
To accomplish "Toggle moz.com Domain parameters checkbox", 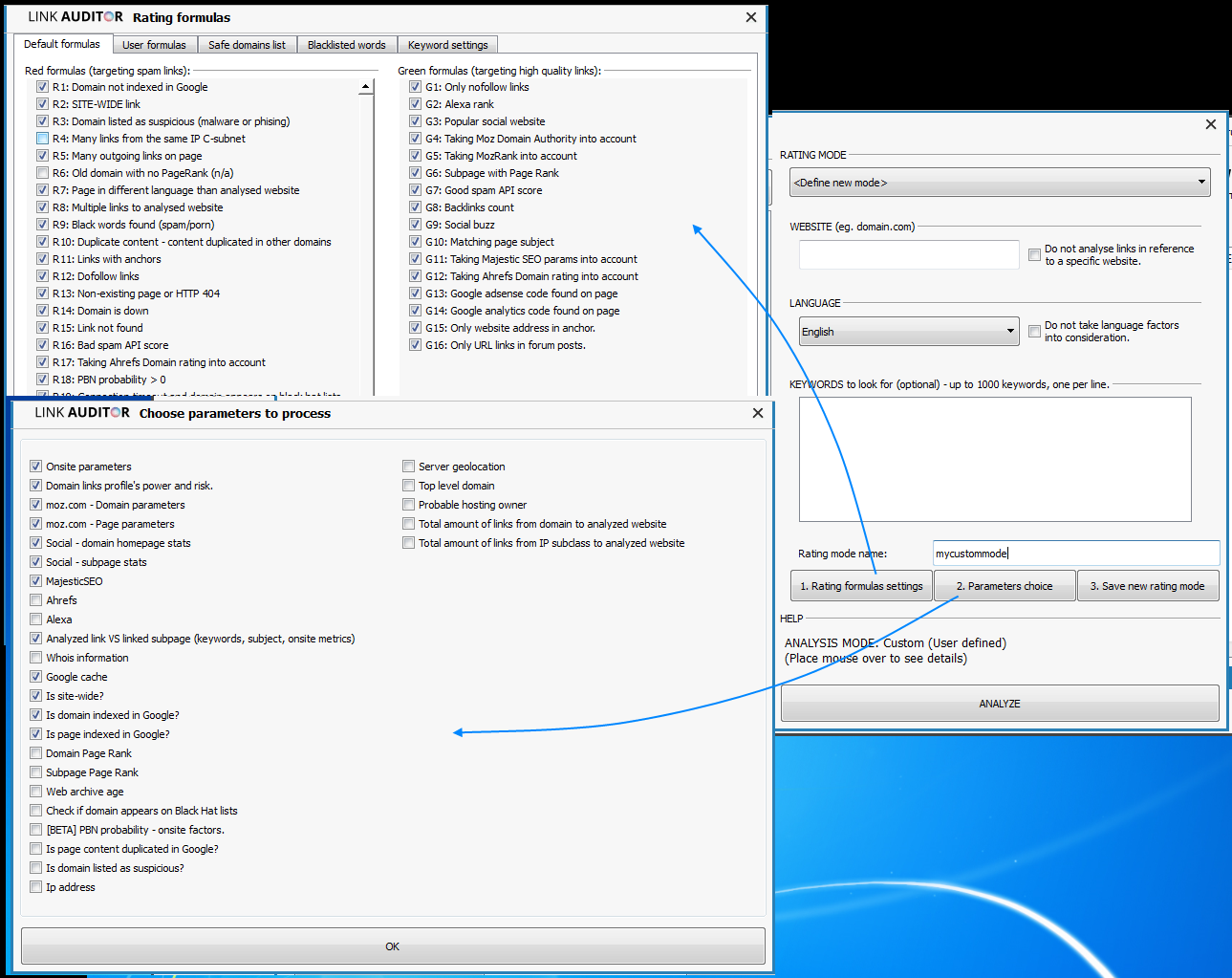I will coord(35,505).
